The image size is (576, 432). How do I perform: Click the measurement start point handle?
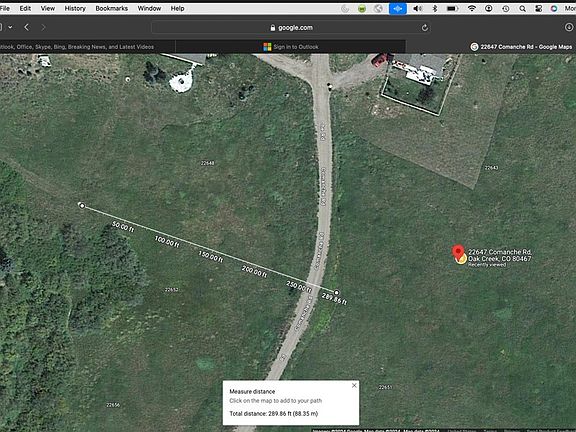point(82,206)
